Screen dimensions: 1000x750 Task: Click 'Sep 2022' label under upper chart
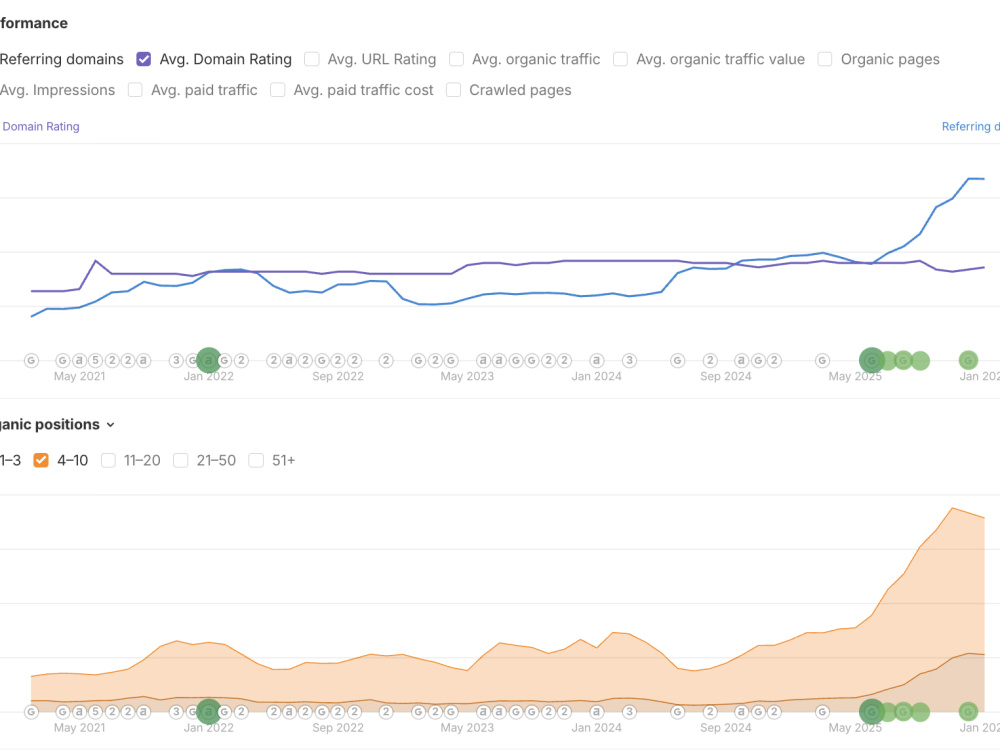[x=338, y=376]
